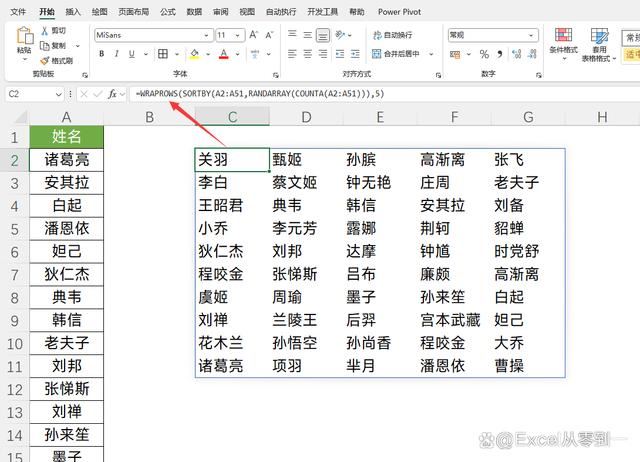Expand underline style dropdown arrow
The width and height of the screenshot is (640, 462).
145,54
